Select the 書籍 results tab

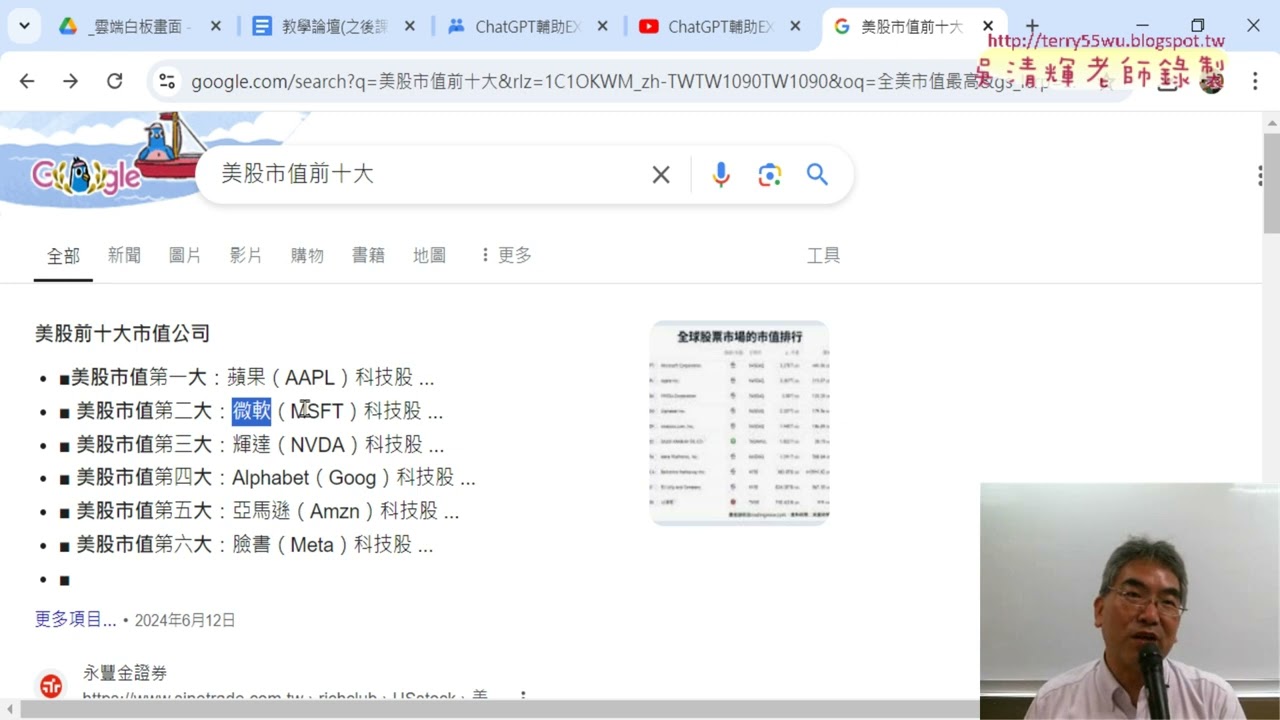(x=368, y=256)
